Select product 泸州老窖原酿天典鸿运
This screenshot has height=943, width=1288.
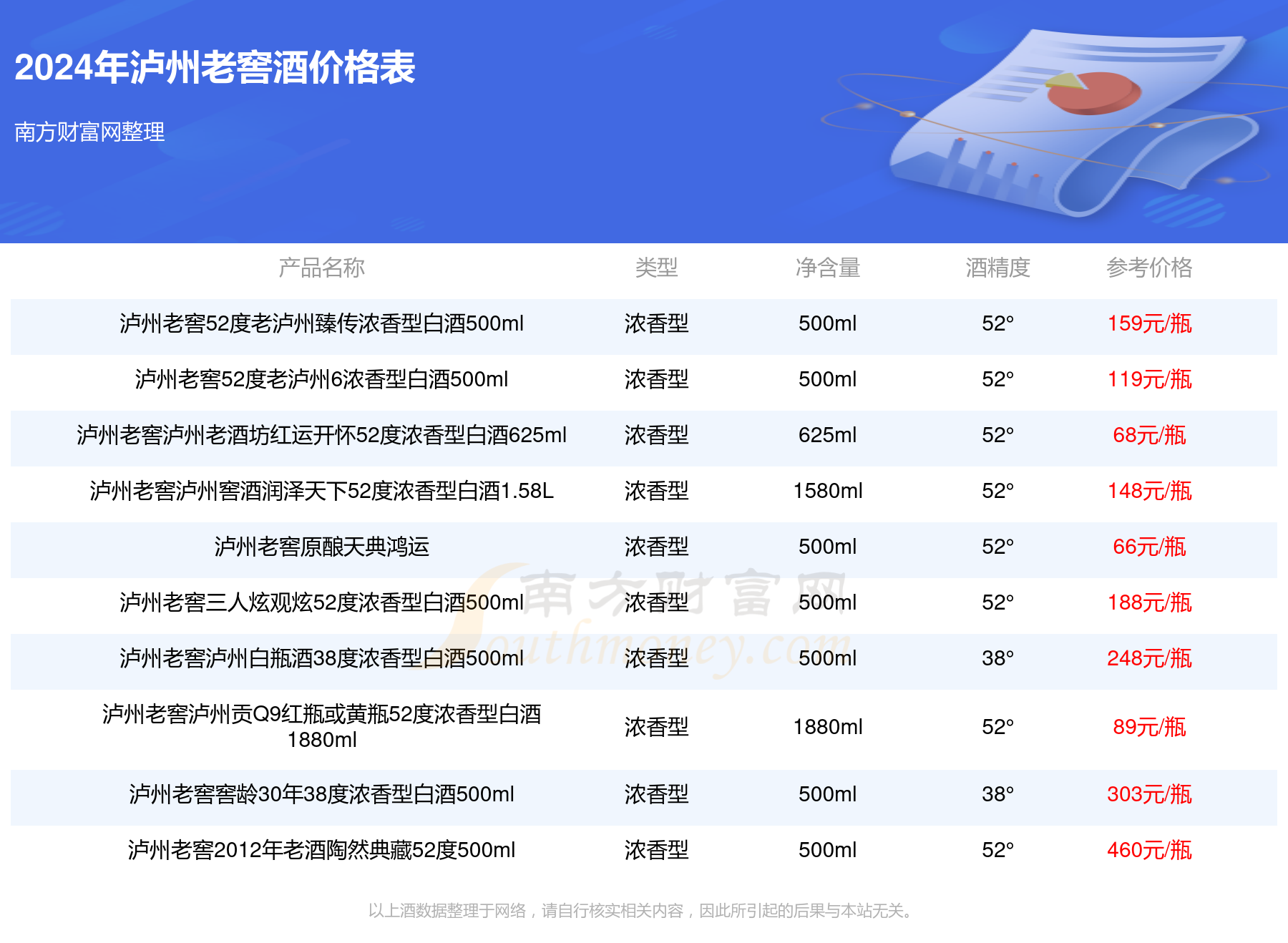321,547
